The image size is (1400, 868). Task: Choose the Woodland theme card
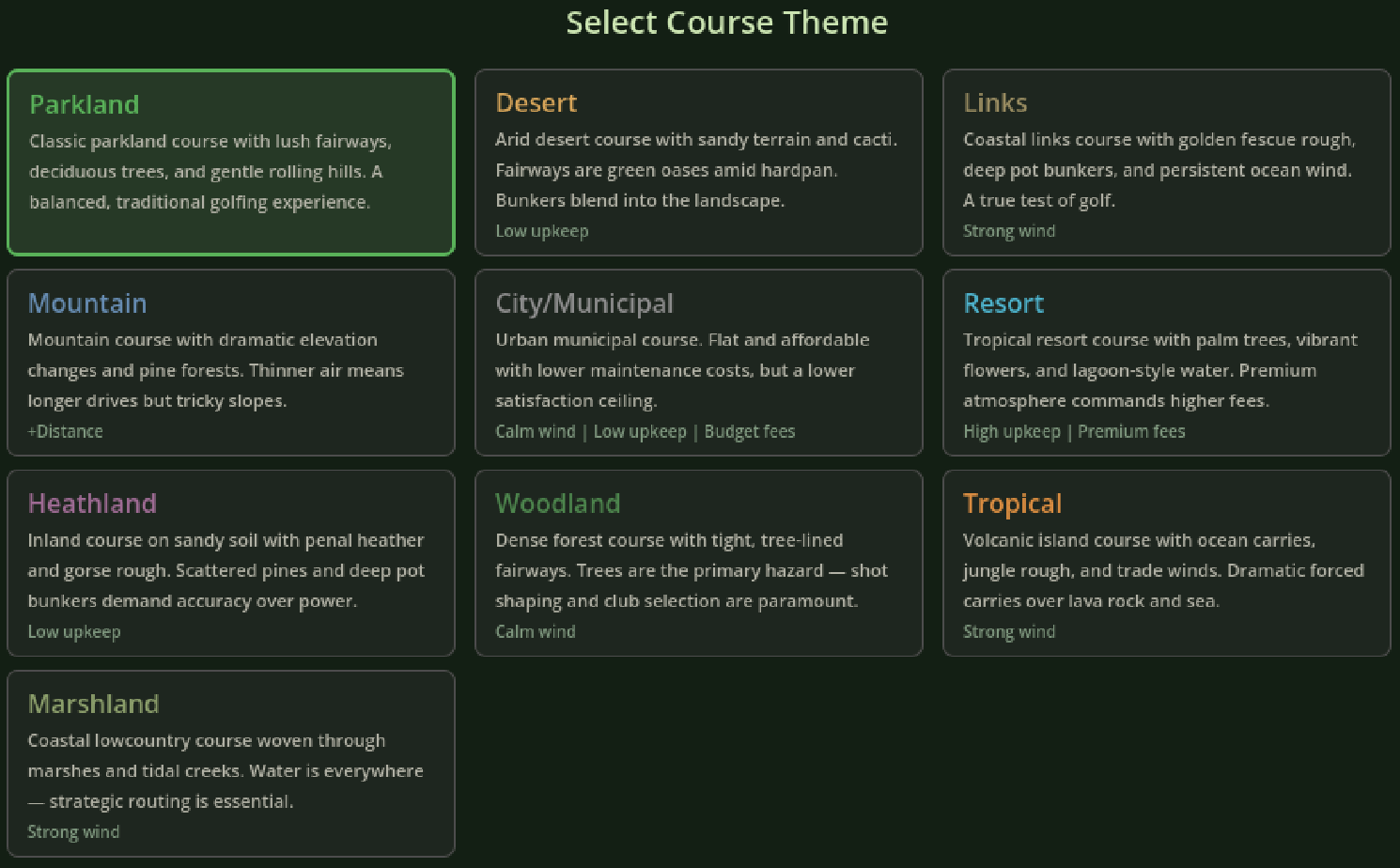tap(698, 563)
